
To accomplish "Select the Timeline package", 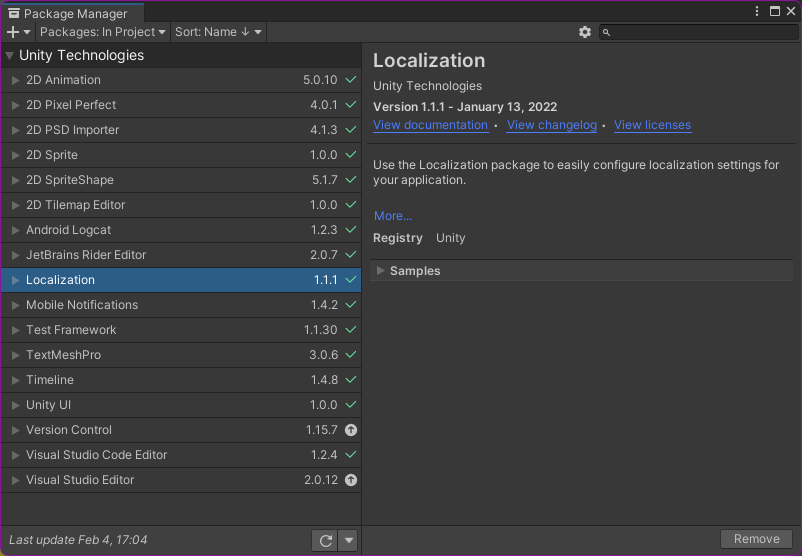I will pos(181,380).
